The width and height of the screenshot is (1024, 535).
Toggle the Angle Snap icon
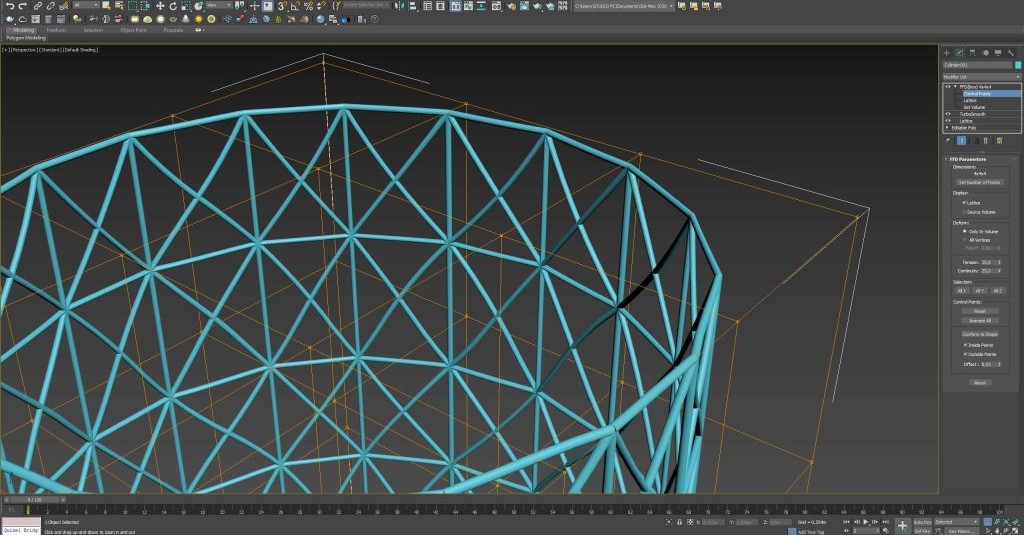point(295,6)
